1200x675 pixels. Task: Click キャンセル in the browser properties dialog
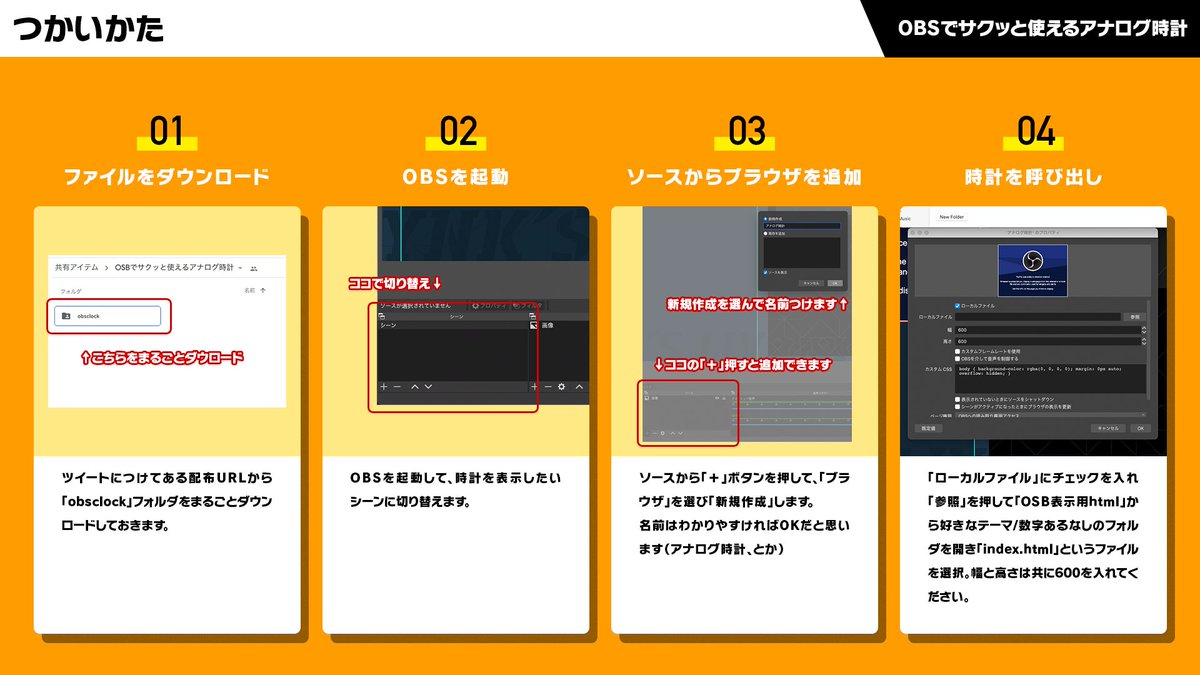[1108, 428]
